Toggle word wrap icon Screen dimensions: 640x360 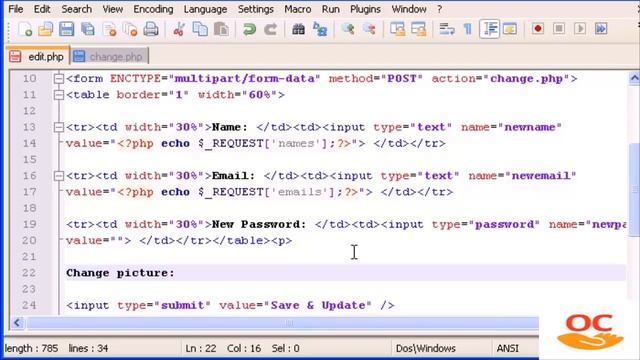click(x=447, y=29)
